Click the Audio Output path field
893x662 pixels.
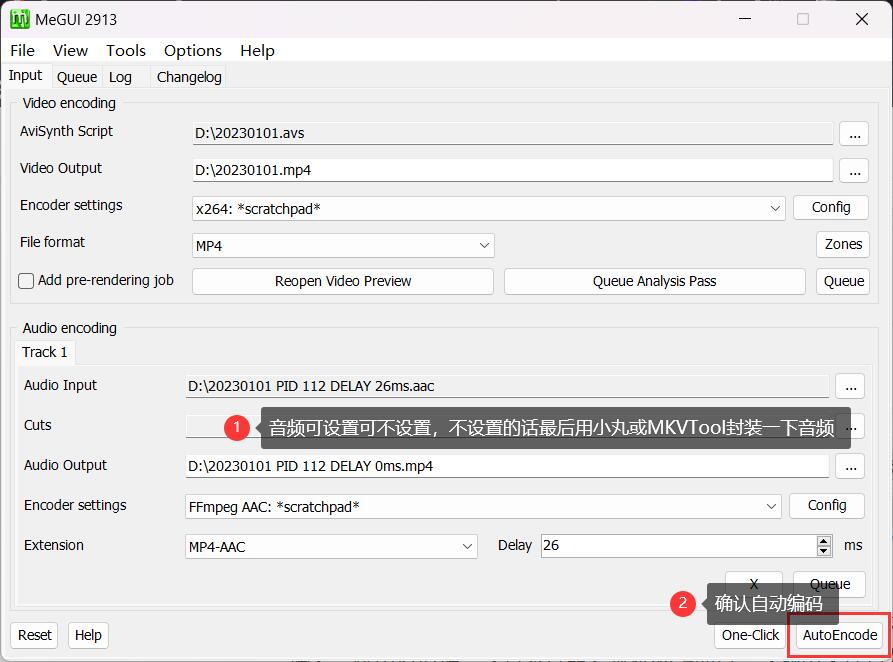(506, 466)
